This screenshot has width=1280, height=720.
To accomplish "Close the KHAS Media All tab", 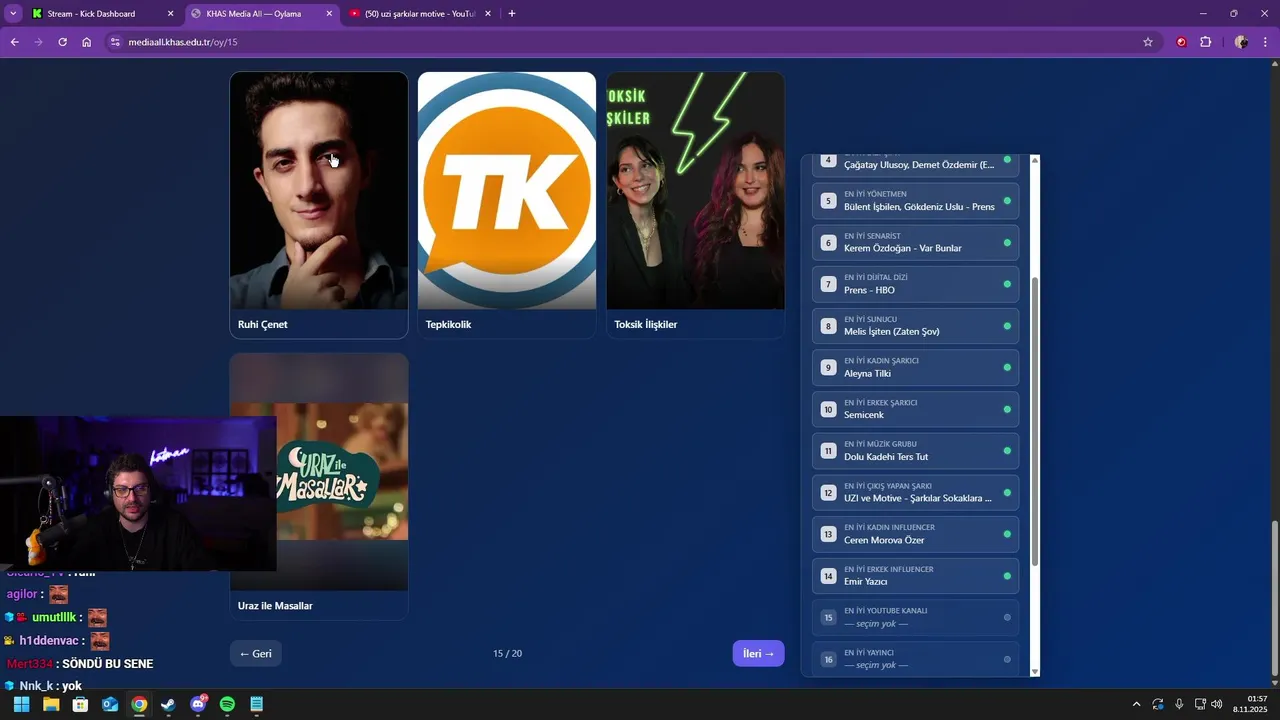I will tap(329, 14).
